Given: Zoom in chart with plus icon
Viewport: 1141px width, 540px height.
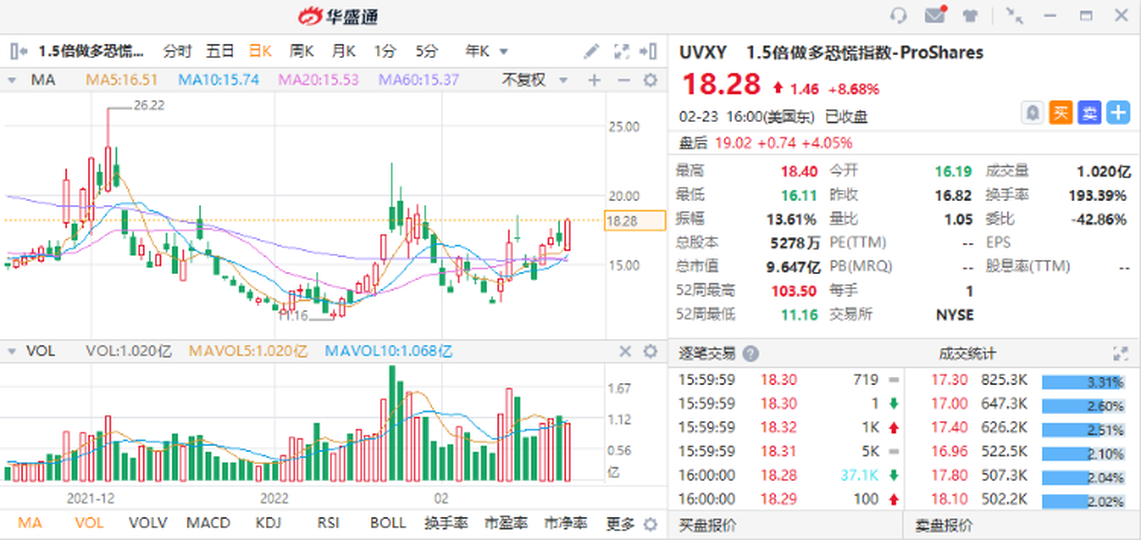Looking at the screenshot, I should point(594,80).
